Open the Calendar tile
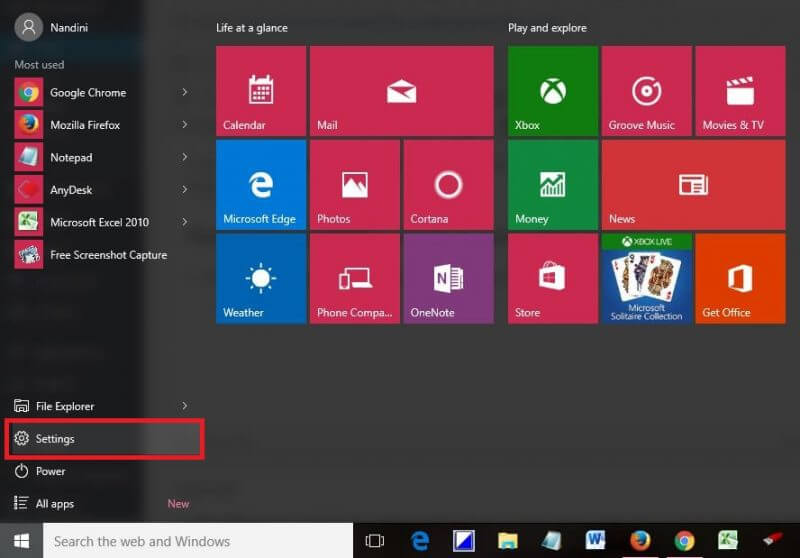 tap(261, 91)
